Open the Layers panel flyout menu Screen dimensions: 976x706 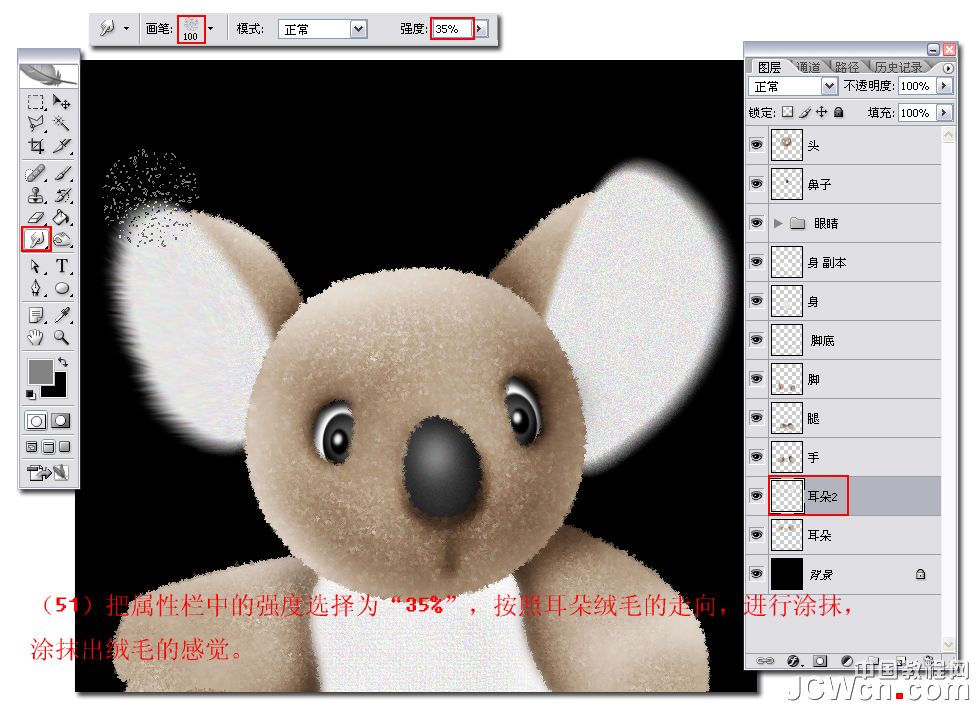point(948,68)
